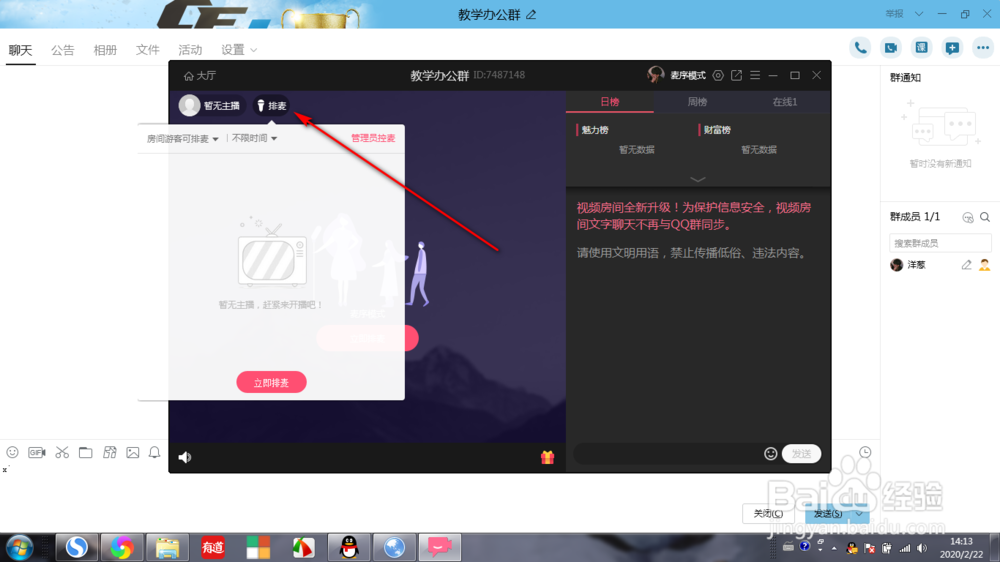The height and width of the screenshot is (562, 1000).
Task: Start a voice call in group chat
Action: click(860, 48)
